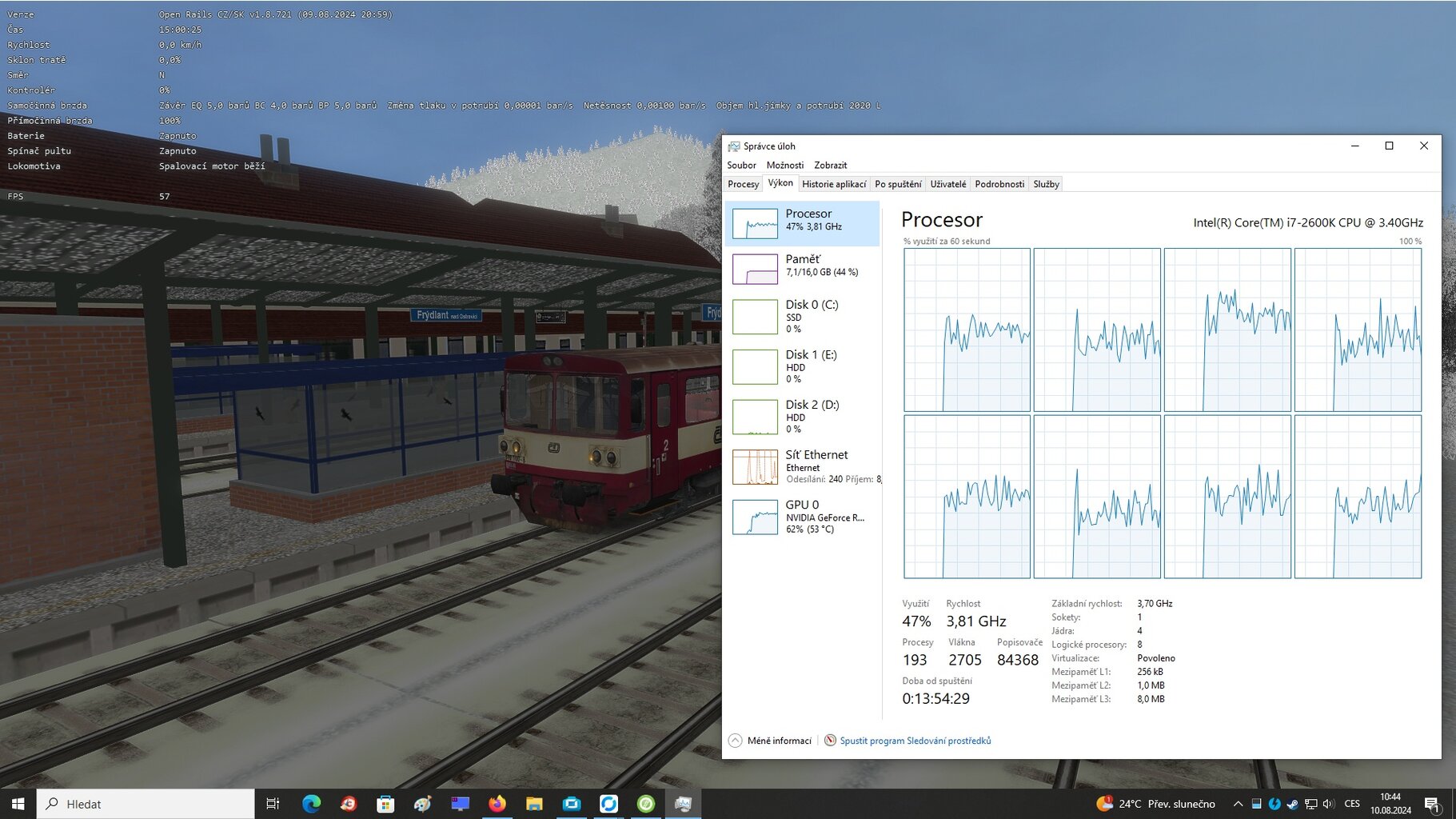Viewport: 1456px width, 819px height.
Task: Minimize the Správce úloh window
Action: pyautogui.click(x=1354, y=146)
